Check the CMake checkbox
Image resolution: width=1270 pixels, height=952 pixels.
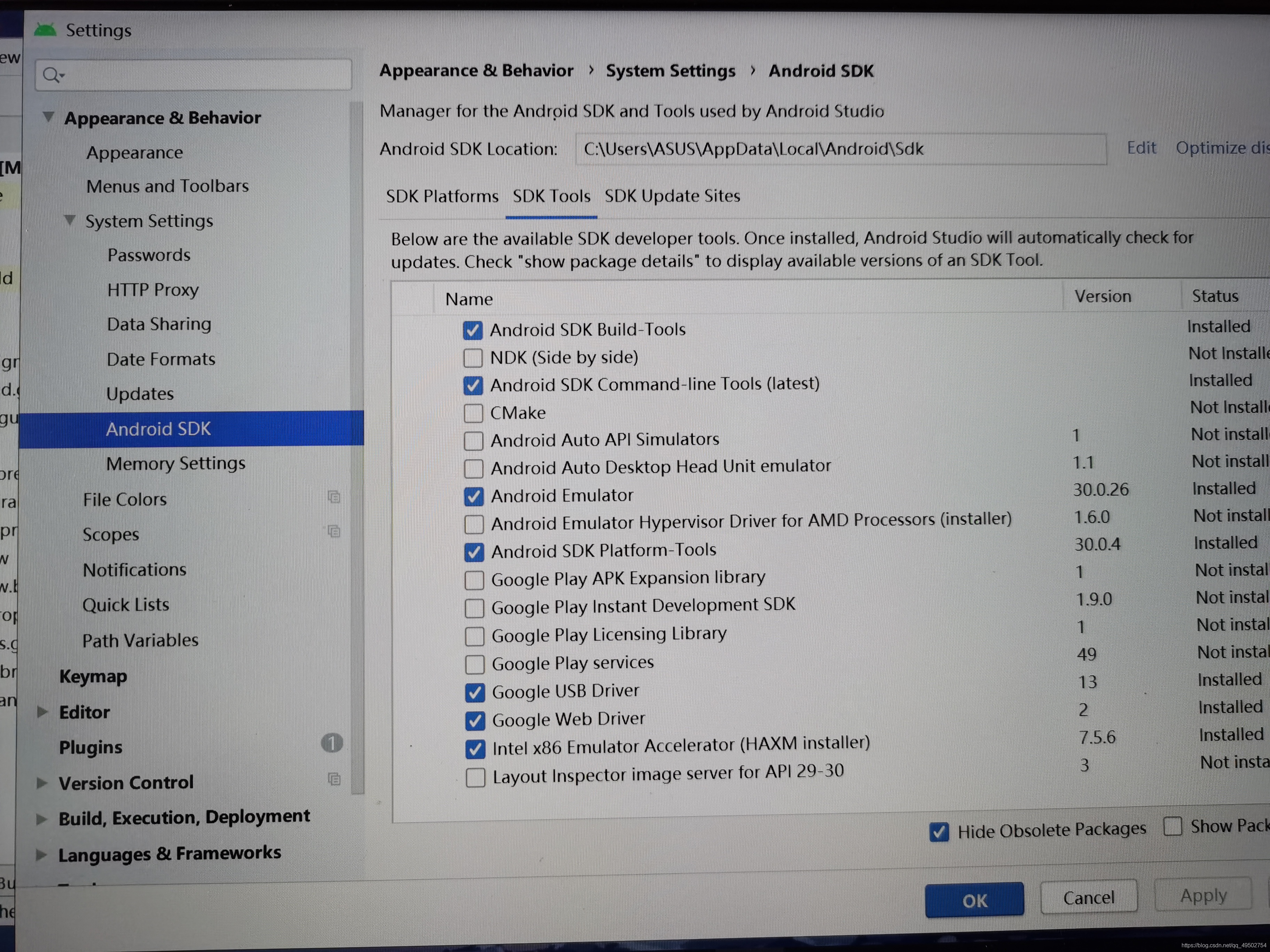point(473,413)
